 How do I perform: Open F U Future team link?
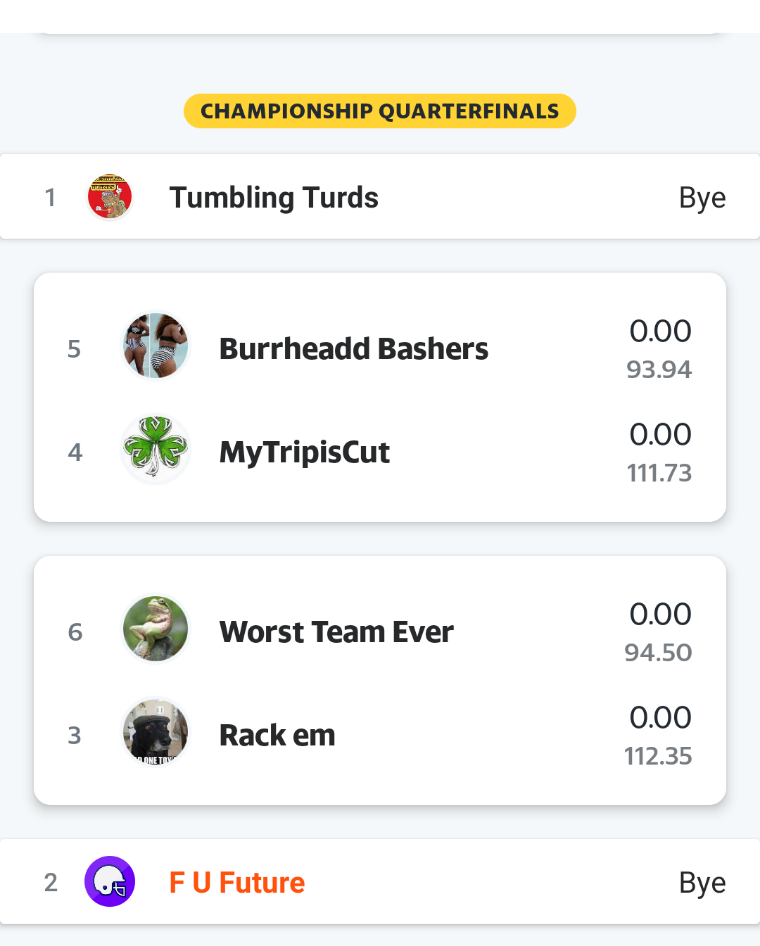[237, 883]
